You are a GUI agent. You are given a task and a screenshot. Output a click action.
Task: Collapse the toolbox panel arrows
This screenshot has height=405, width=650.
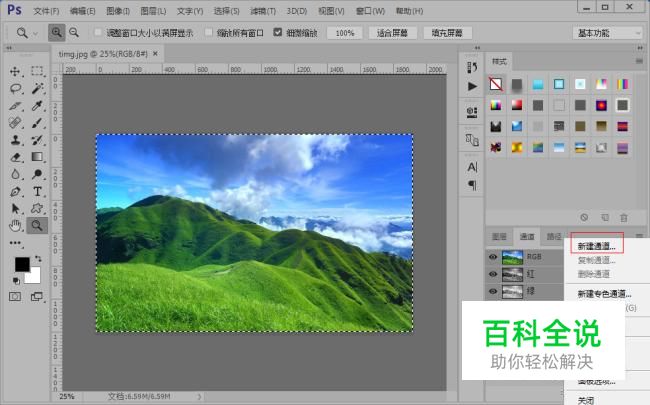(x=8, y=48)
